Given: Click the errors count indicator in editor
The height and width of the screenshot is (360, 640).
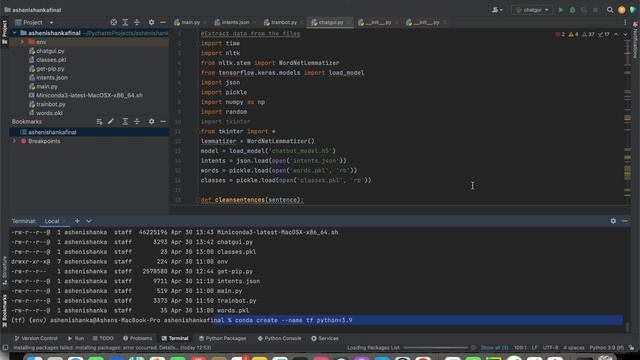Looking at the screenshot, I should pyautogui.click(x=560, y=34).
